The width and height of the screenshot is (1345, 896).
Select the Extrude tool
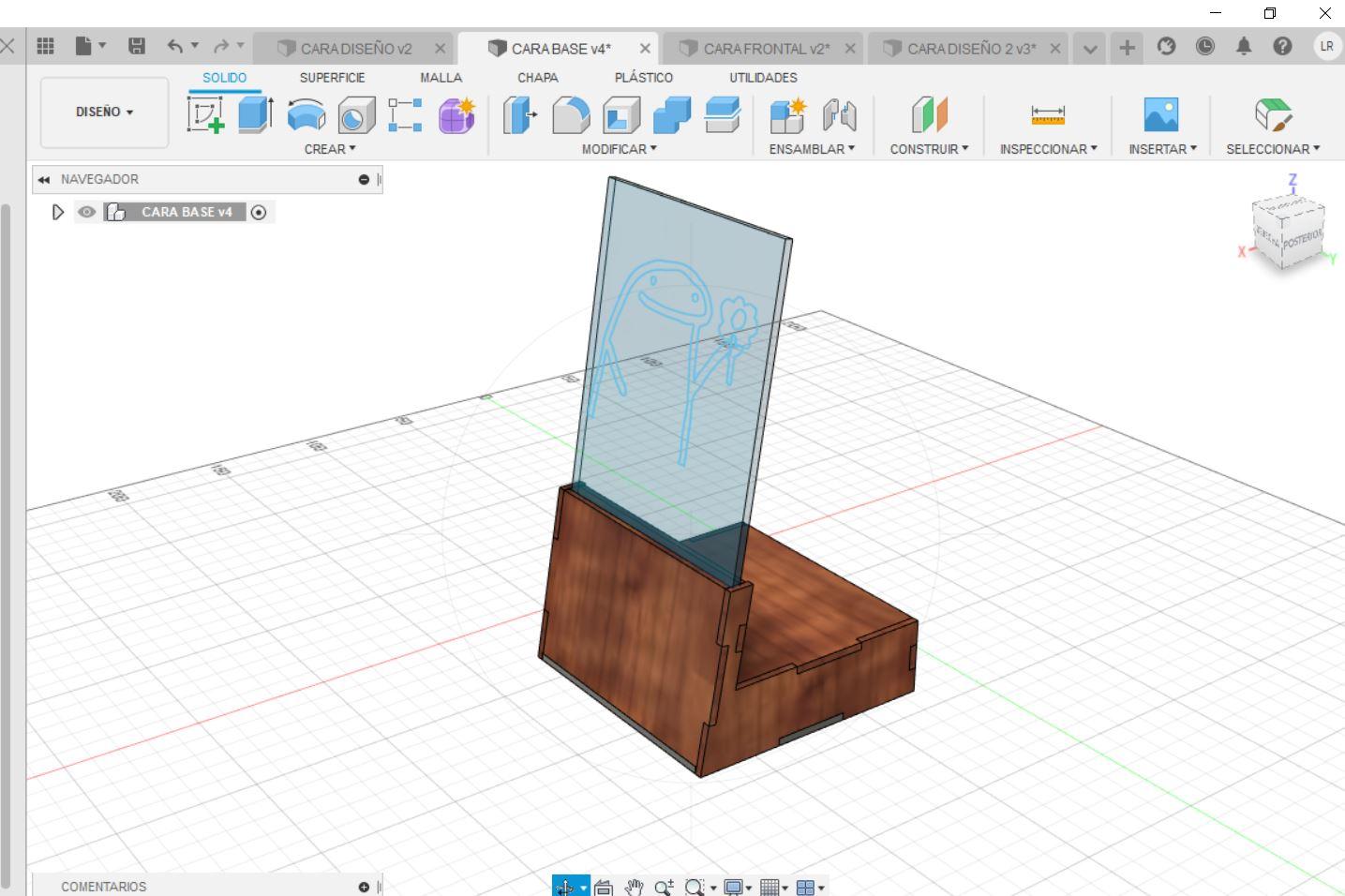coord(255,115)
